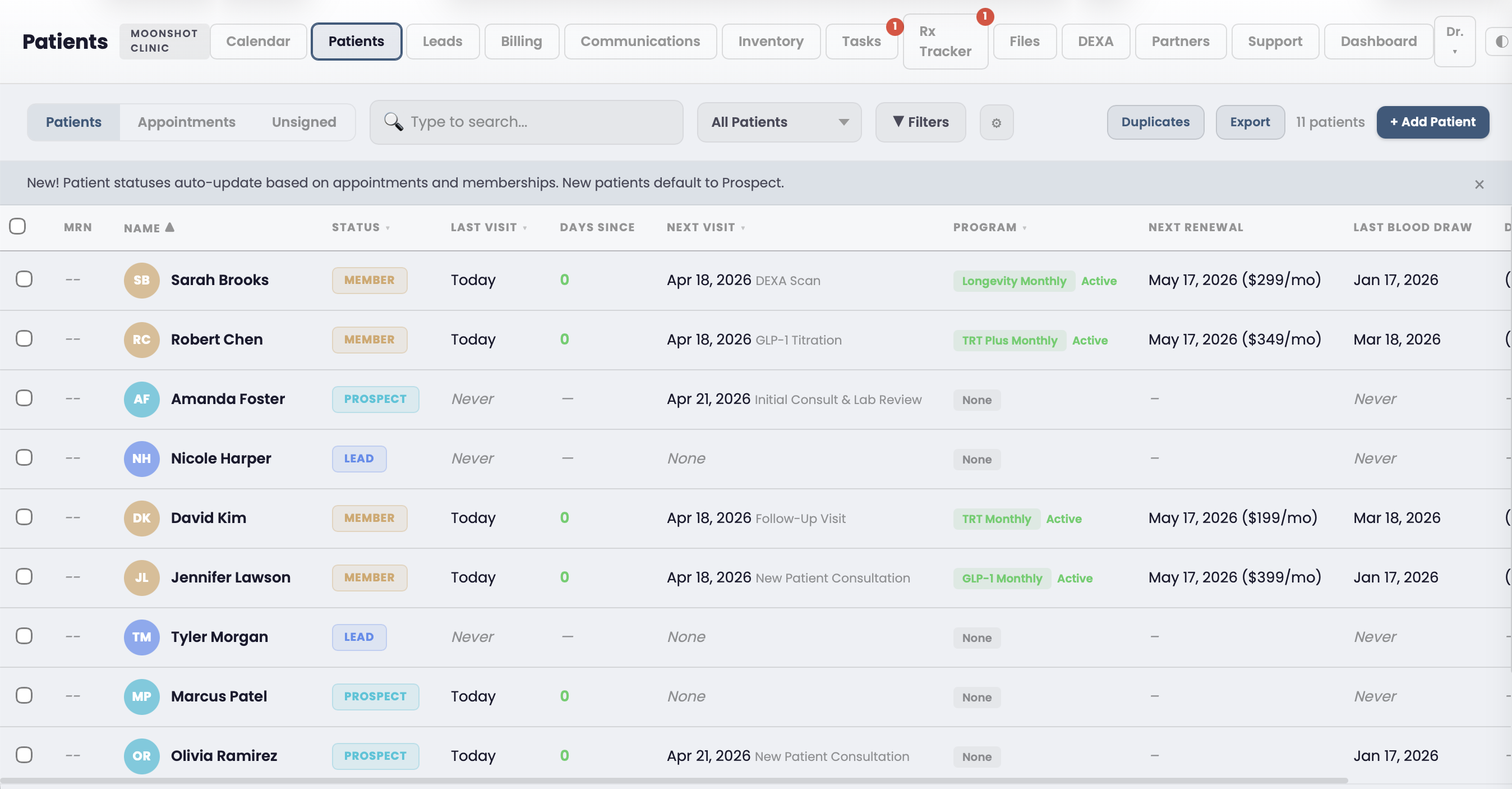Click the red notification badge on Tasks
This screenshot has height=789, width=1512.
(x=895, y=26)
